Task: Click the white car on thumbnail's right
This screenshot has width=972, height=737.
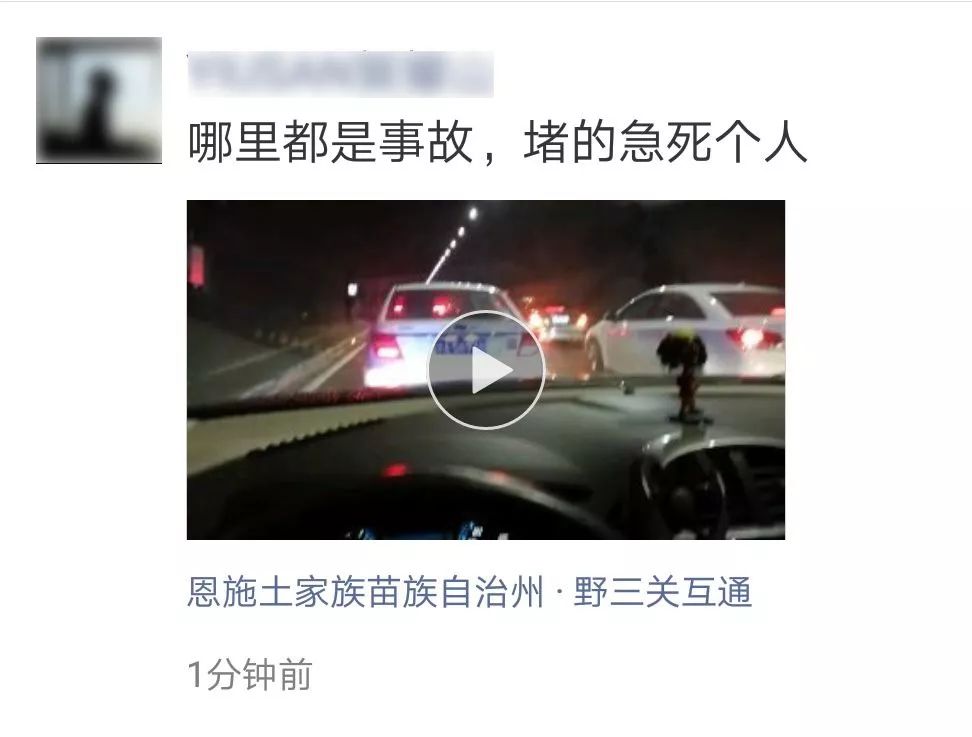Action: (685, 330)
